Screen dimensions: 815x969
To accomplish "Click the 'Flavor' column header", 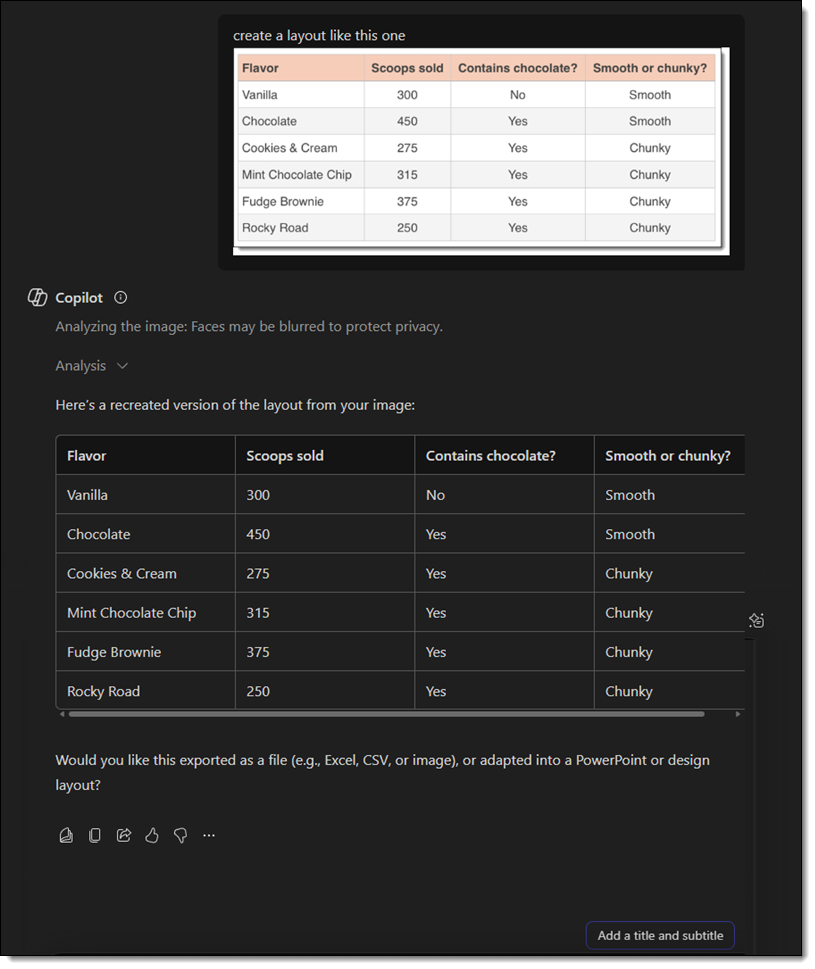I will 87,455.
